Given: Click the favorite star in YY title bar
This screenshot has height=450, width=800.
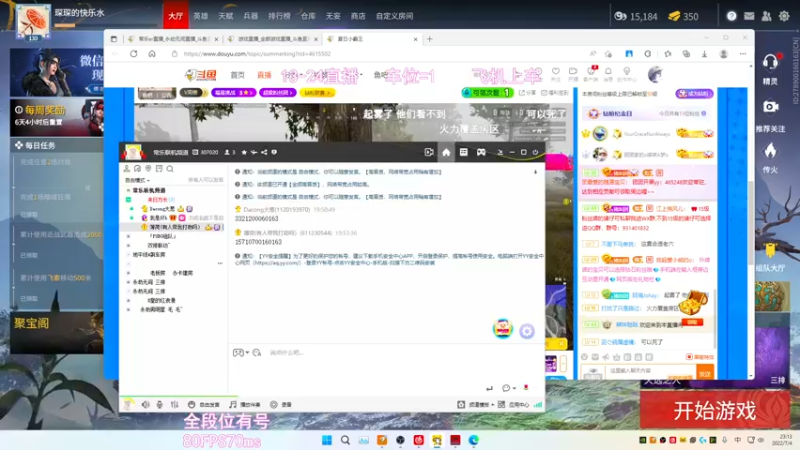Looking at the screenshot, I should tap(244, 152).
